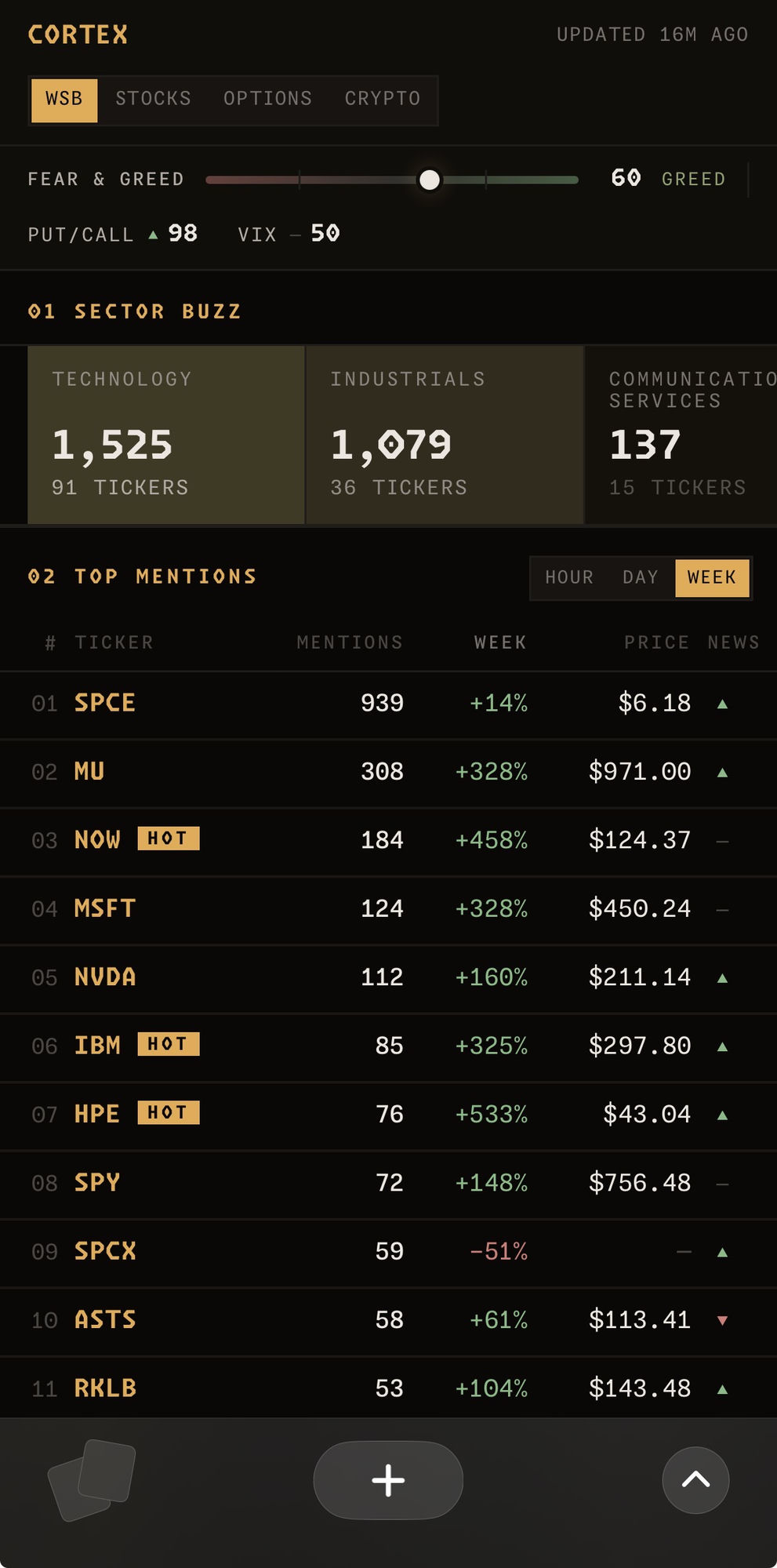This screenshot has width=777, height=1568.
Task: Click the HOT badge beside NOW
Action: point(169,839)
